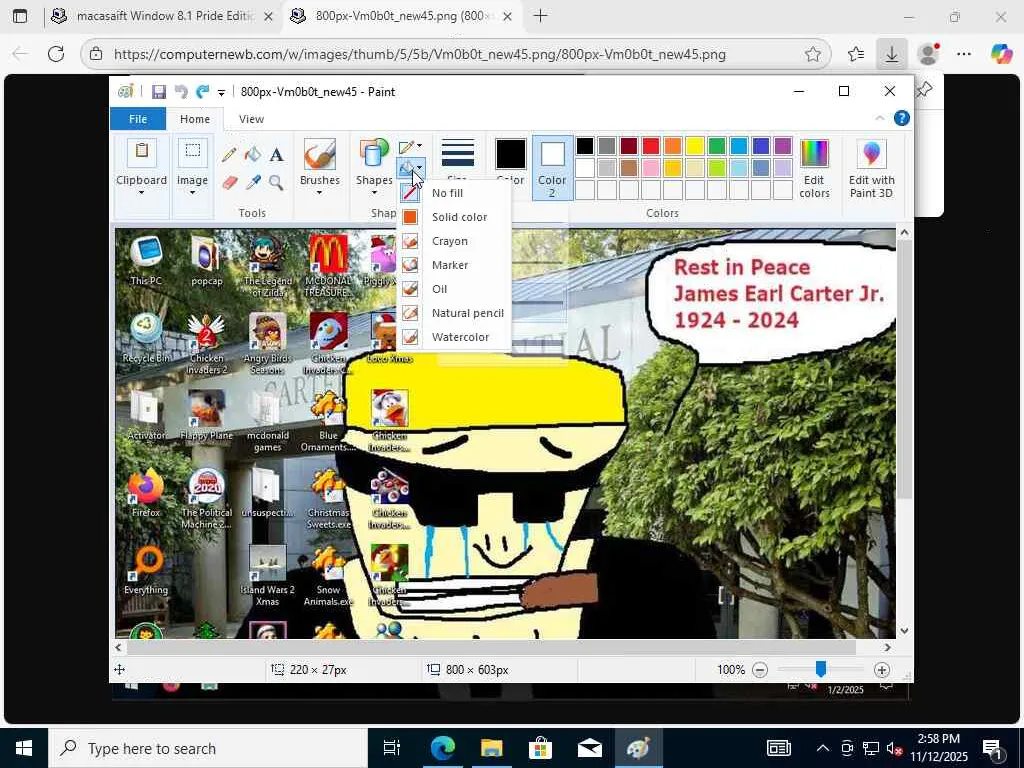
Task: Click the Edit colors rainbow icon
Action: [814, 154]
